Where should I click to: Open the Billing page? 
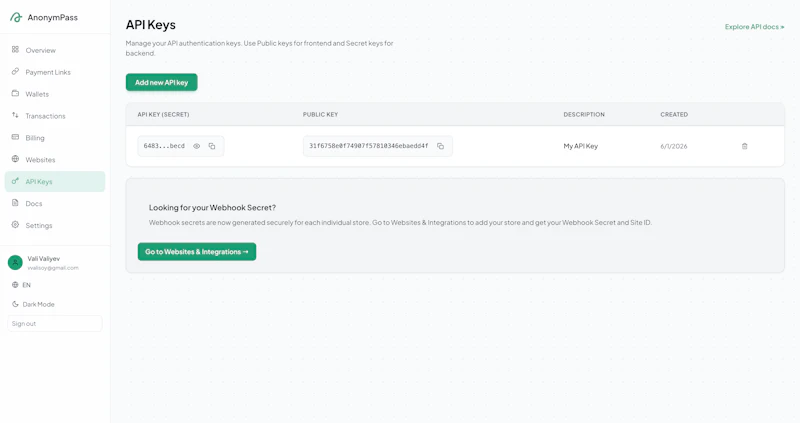coord(55,138)
